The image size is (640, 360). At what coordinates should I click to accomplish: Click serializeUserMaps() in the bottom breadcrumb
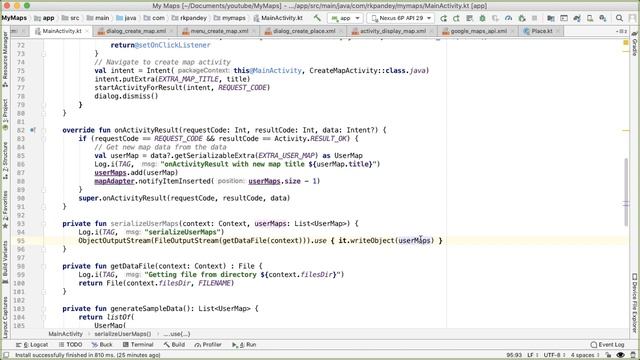coord(122,334)
